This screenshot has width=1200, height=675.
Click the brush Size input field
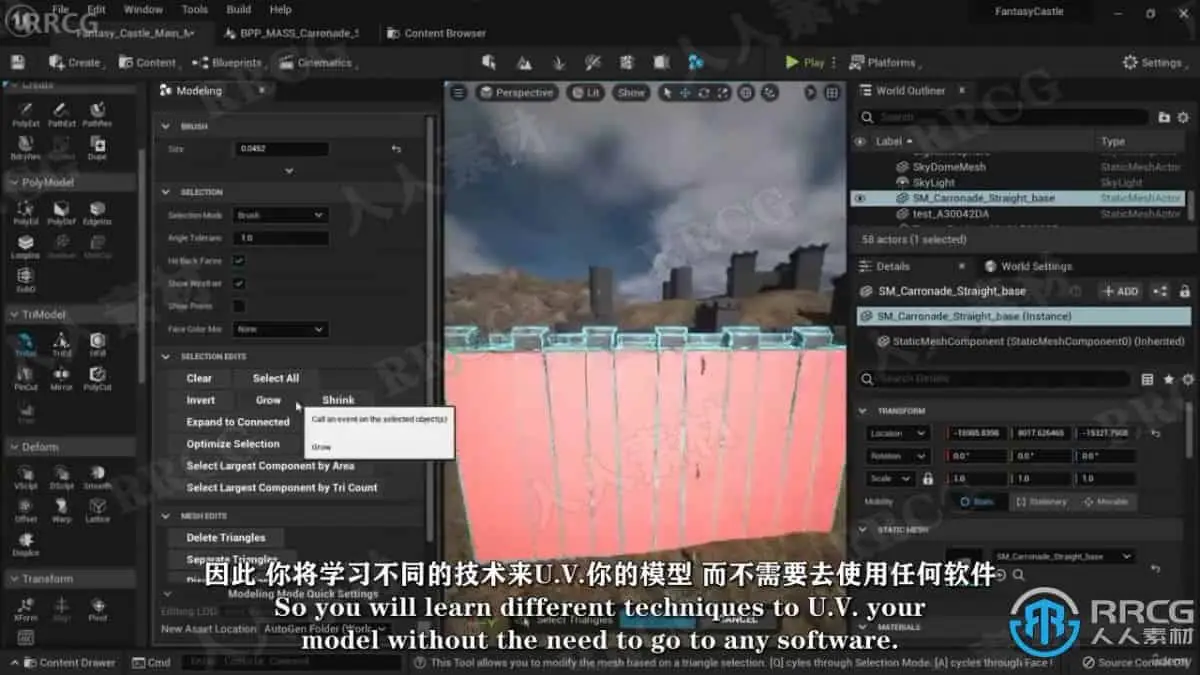click(281, 149)
